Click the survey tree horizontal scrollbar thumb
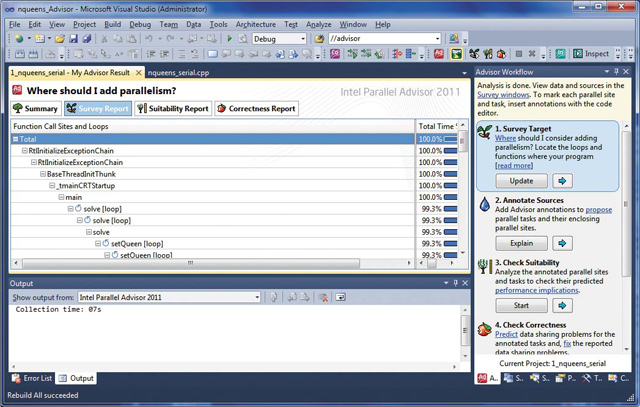Image resolution: width=640 pixels, height=407 pixels. click(x=191, y=263)
